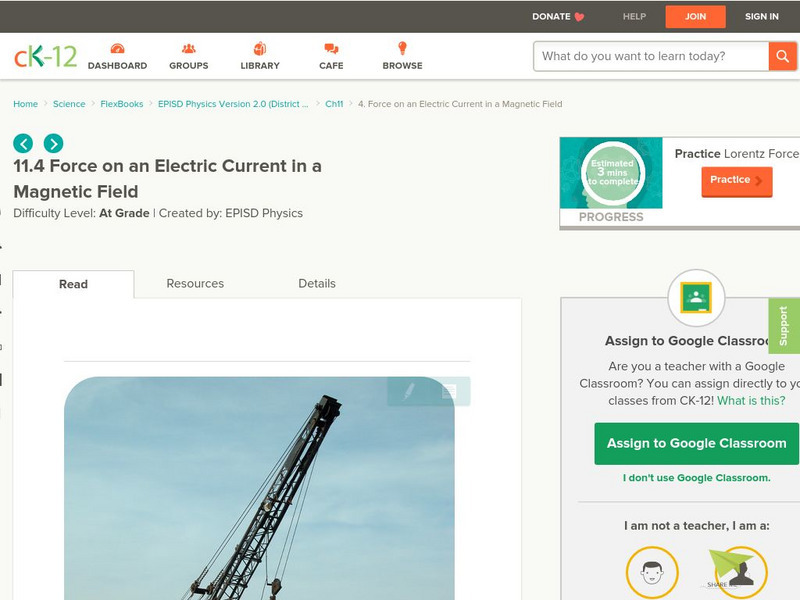Switch to the Read tab
This screenshot has height=600, width=800.
coord(73,284)
